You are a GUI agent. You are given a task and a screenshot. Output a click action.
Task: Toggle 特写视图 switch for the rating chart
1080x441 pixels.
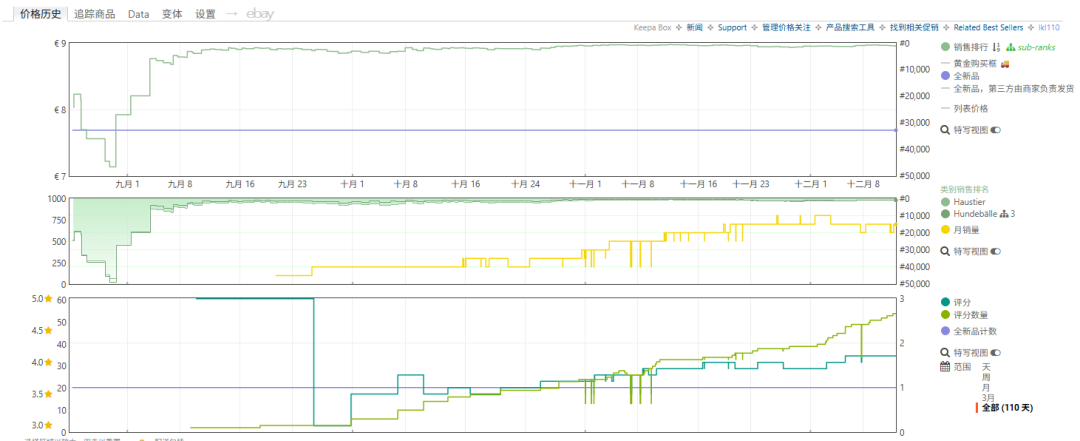click(x=996, y=353)
